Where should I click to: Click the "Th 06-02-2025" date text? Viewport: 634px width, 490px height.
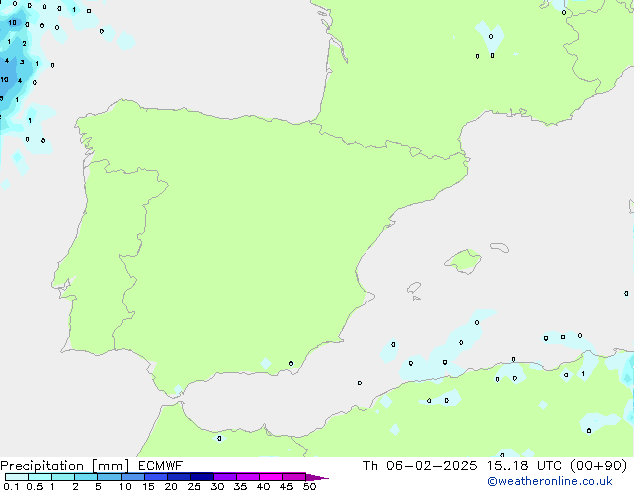[420, 466]
